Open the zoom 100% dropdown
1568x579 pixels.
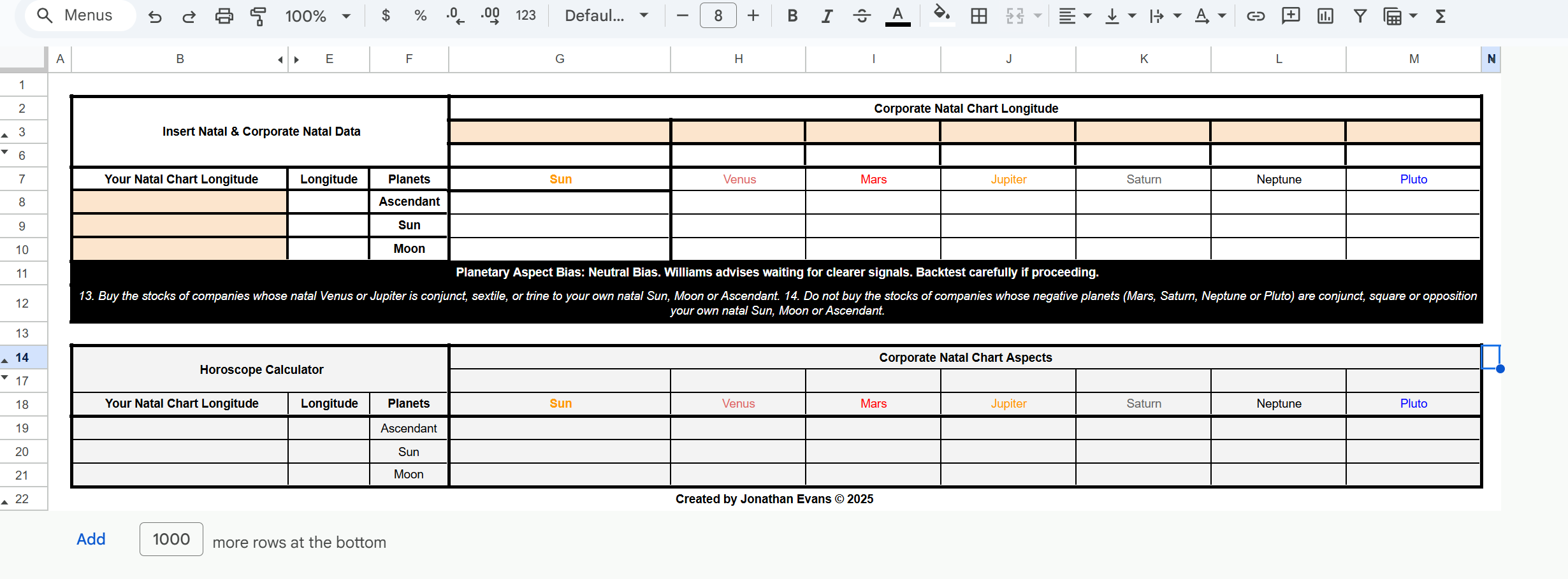tap(317, 16)
